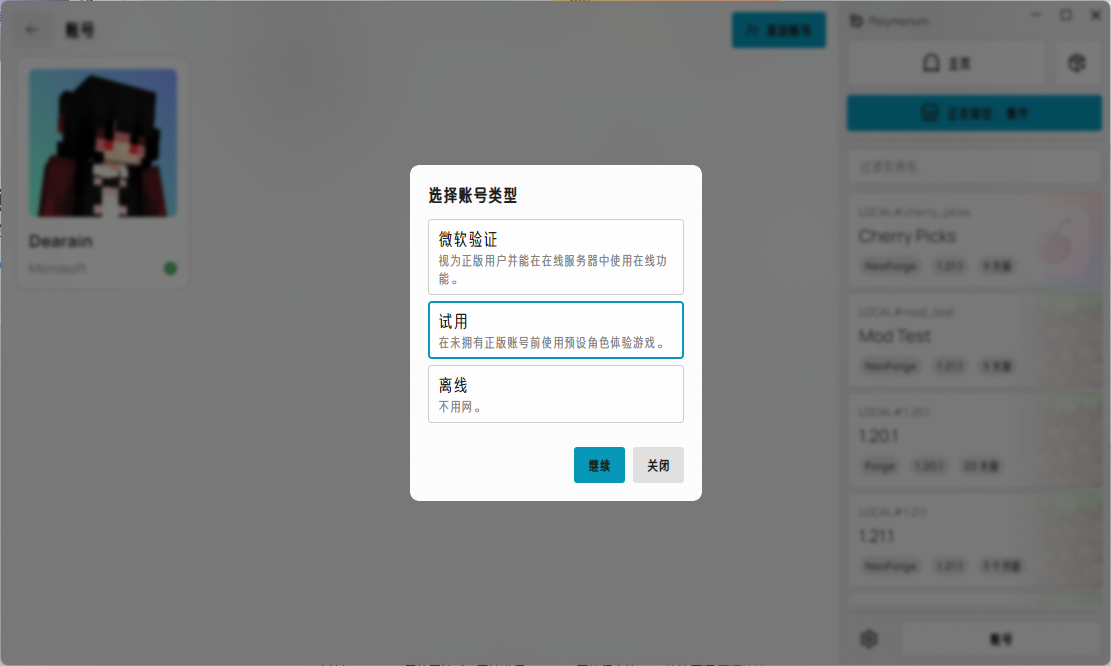Viewport: 1111px width, 666px height.
Task: Select the 1.21.1 NeoForge instance
Action: [x=973, y=538]
